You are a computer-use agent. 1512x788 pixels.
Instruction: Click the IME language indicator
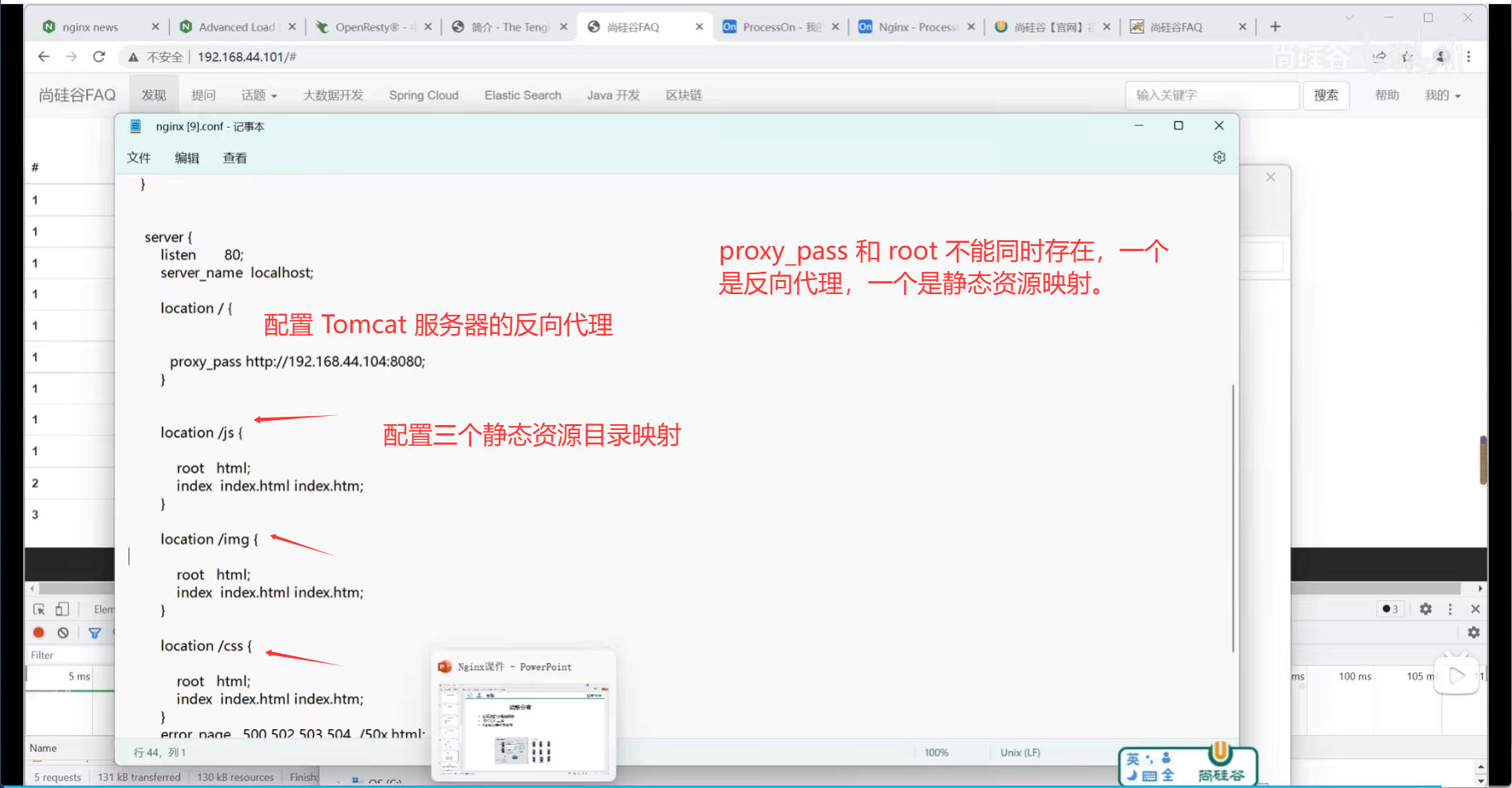(1133, 759)
